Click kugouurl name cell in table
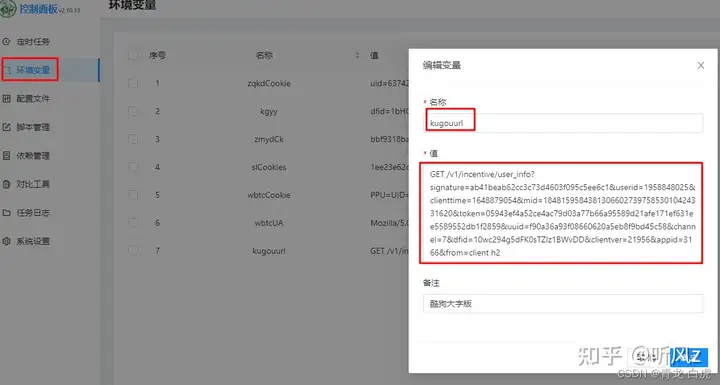This screenshot has width=720, height=385. point(269,251)
